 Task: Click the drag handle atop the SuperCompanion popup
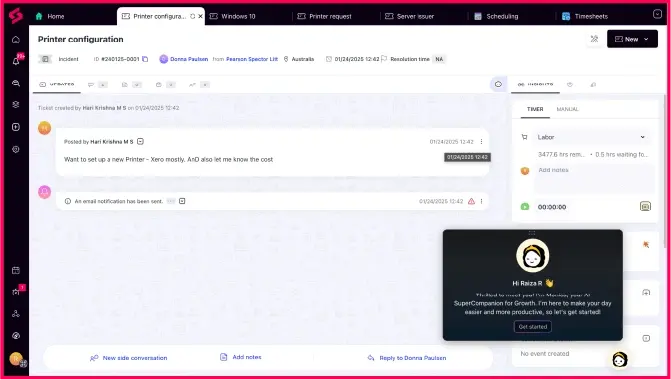coord(532,233)
